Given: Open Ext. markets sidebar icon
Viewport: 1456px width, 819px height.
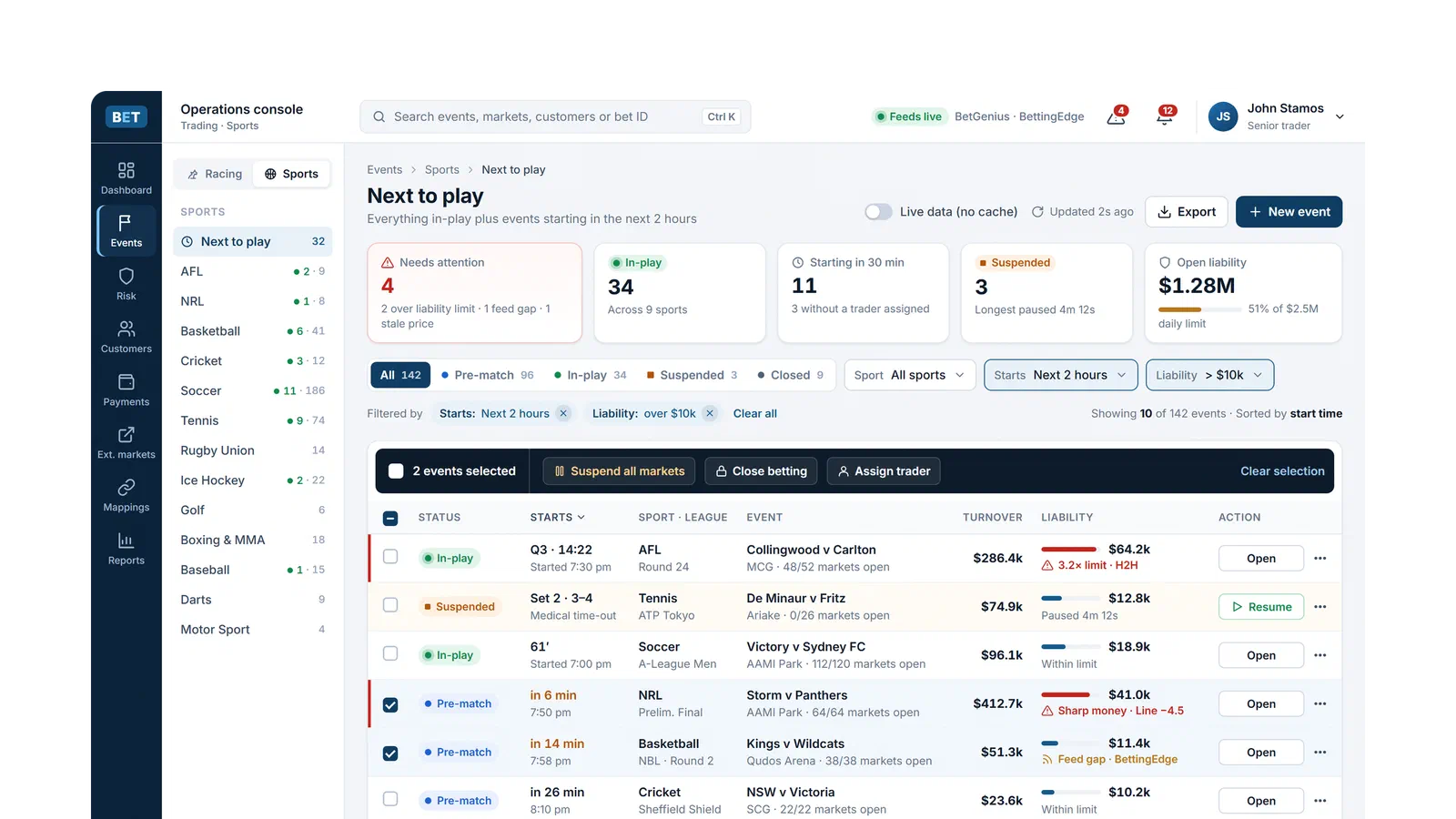Looking at the screenshot, I should pyautogui.click(x=126, y=434).
